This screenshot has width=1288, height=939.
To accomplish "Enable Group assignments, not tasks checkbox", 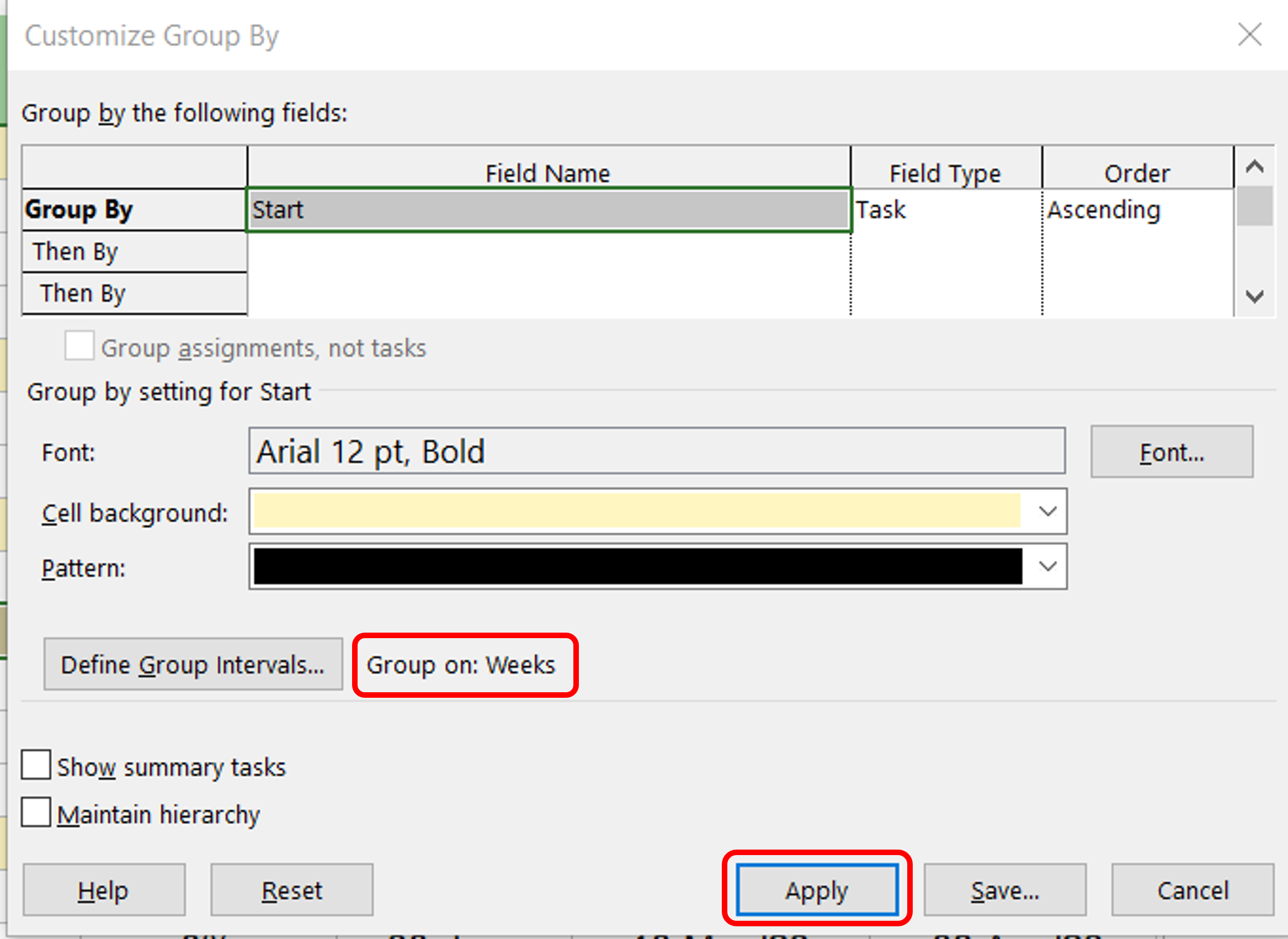I will point(79,346).
